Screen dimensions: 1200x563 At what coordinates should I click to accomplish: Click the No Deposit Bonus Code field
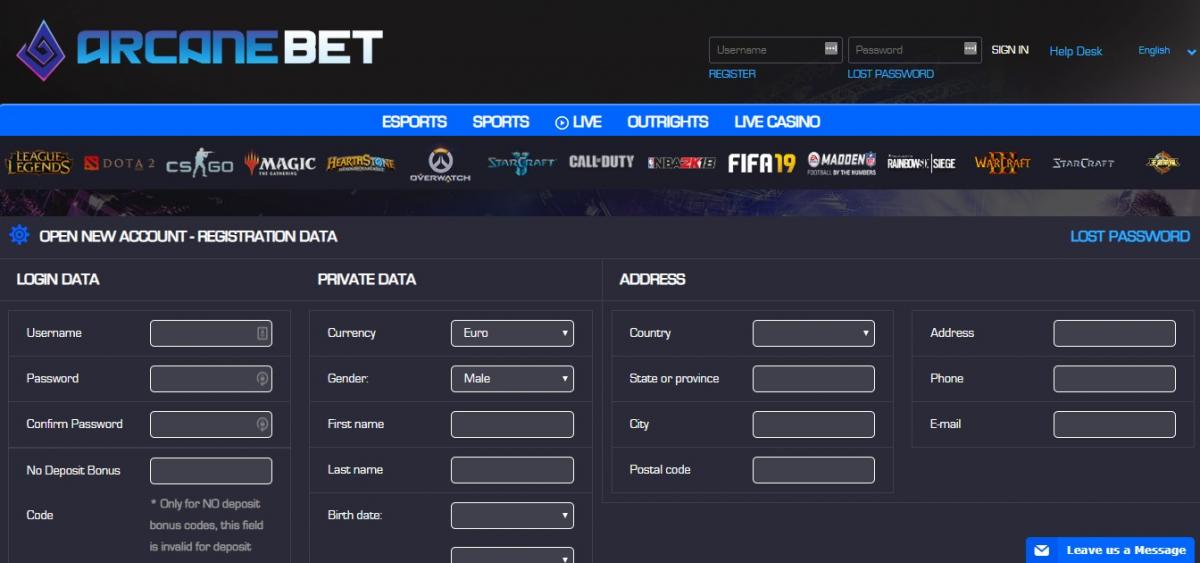coord(211,470)
